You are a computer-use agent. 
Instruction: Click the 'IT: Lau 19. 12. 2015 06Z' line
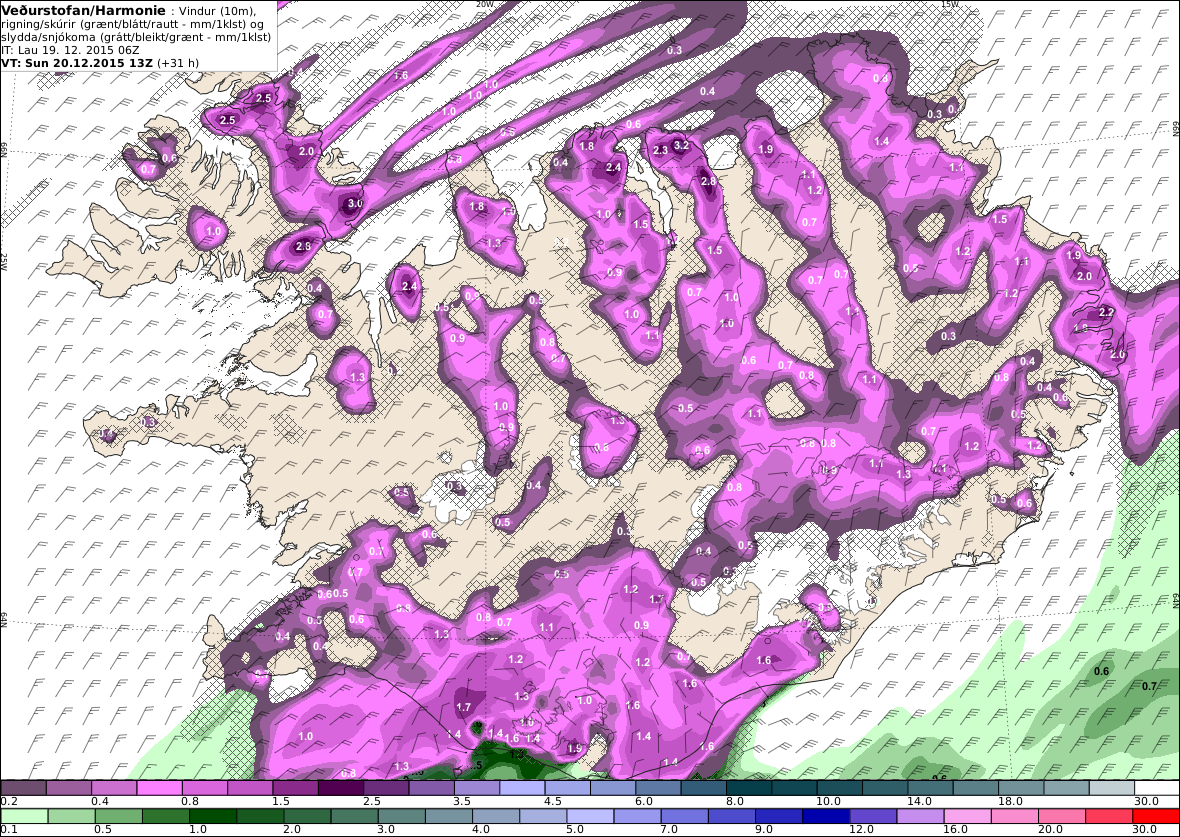click(70, 50)
